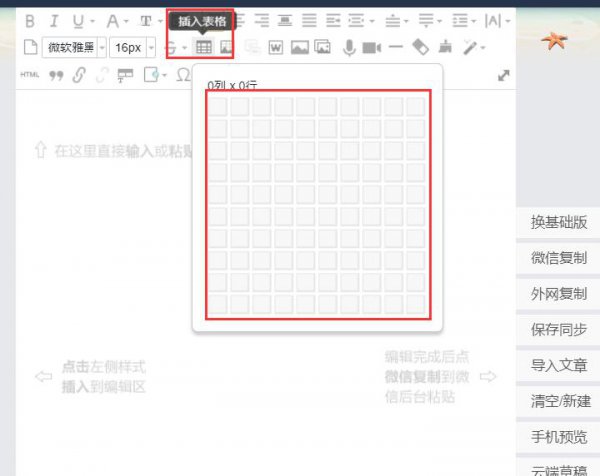This screenshot has height=476, width=600.
Task: Switch to HTML source view
Action: (29, 75)
